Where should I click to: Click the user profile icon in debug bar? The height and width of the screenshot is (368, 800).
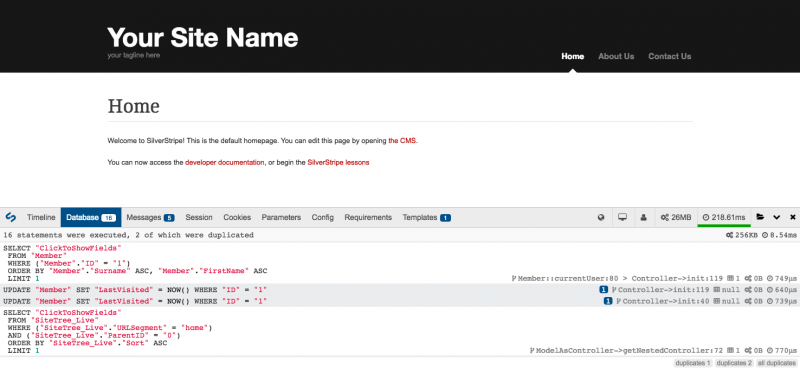click(x=643, y=217)
